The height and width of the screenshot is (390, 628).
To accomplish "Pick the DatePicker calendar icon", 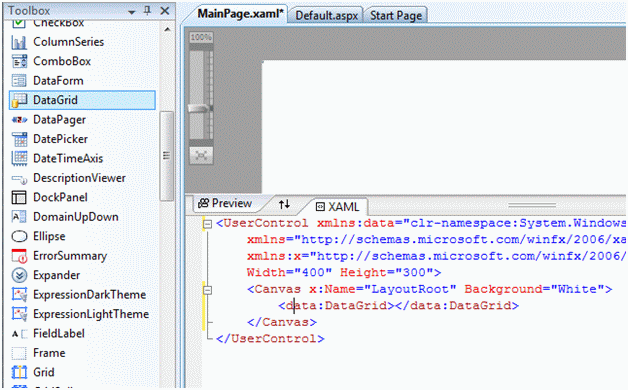I will point(19,139).
